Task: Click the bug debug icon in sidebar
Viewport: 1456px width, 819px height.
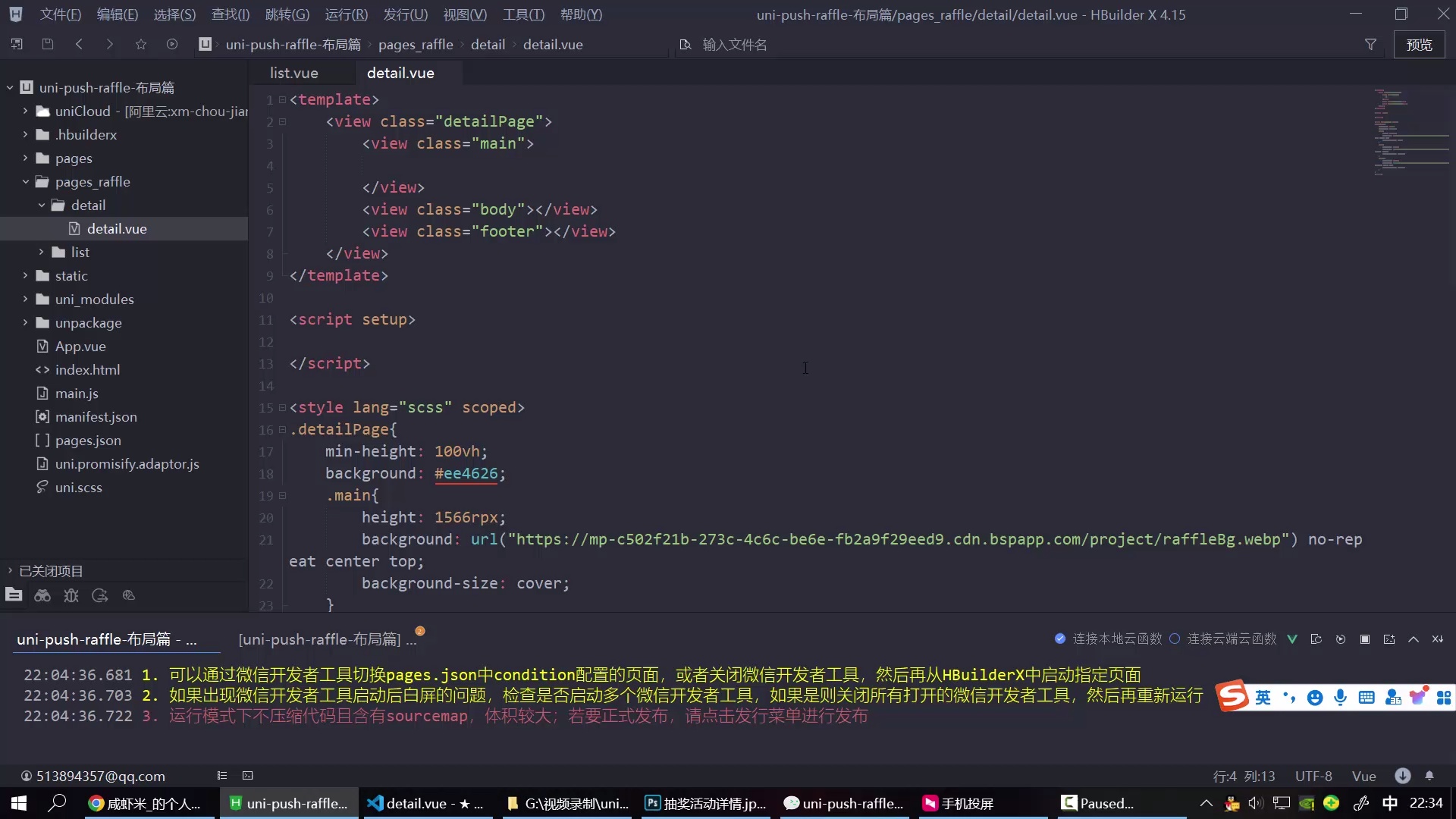Action: [71, 595]
